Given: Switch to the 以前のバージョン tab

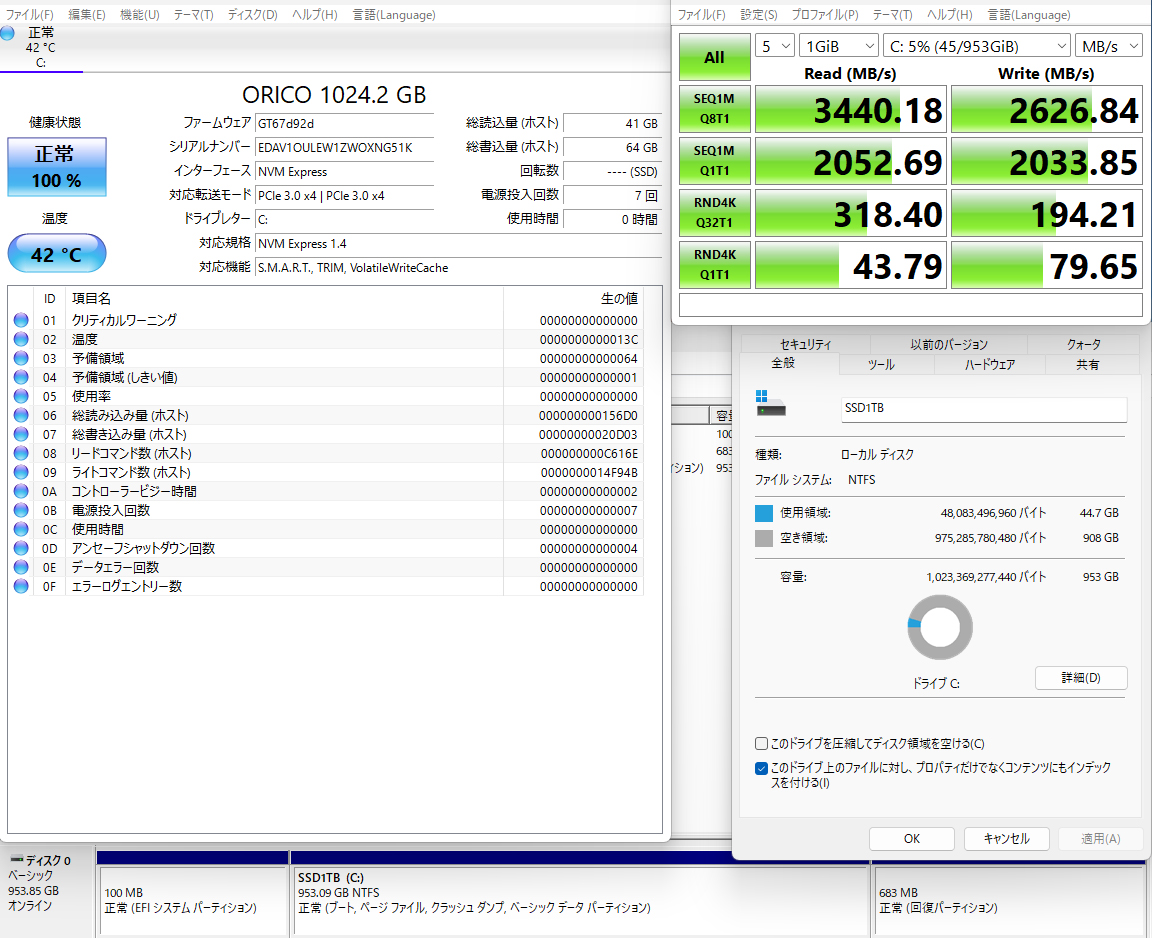Looking at the screenshot, I should tap(948, 344).
